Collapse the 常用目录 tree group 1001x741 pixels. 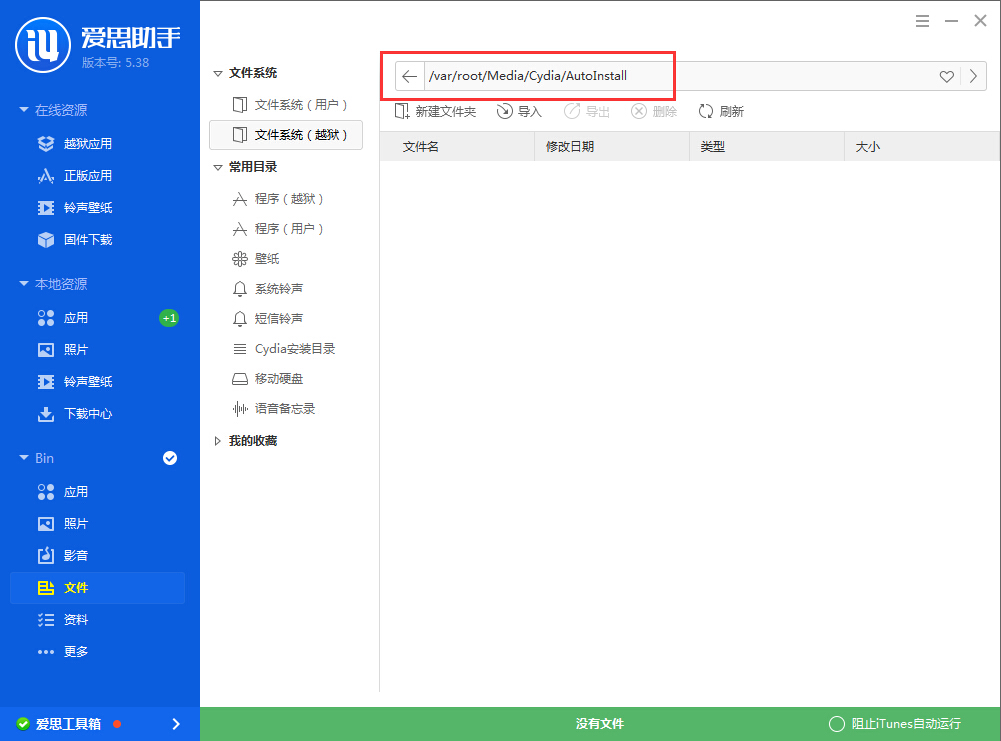click(x=218, y=167)
